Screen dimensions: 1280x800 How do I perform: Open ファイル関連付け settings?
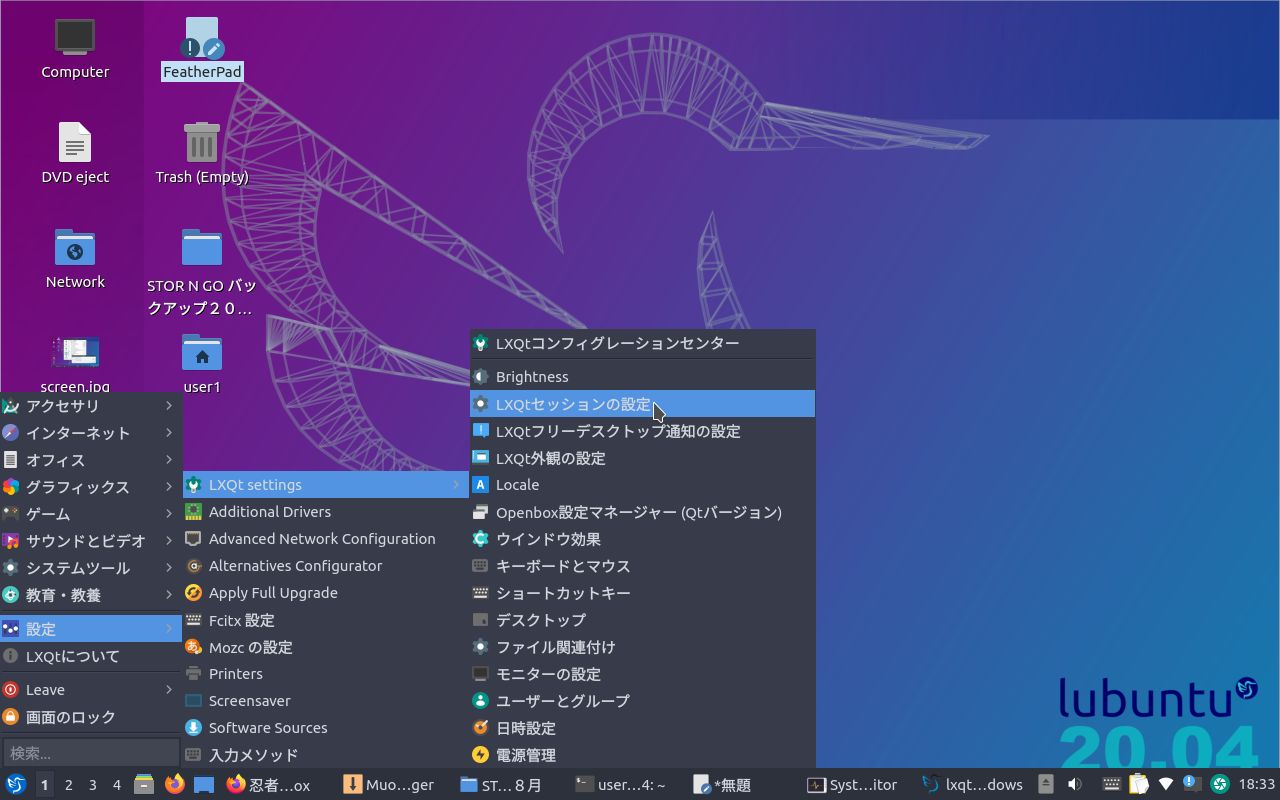643,647
